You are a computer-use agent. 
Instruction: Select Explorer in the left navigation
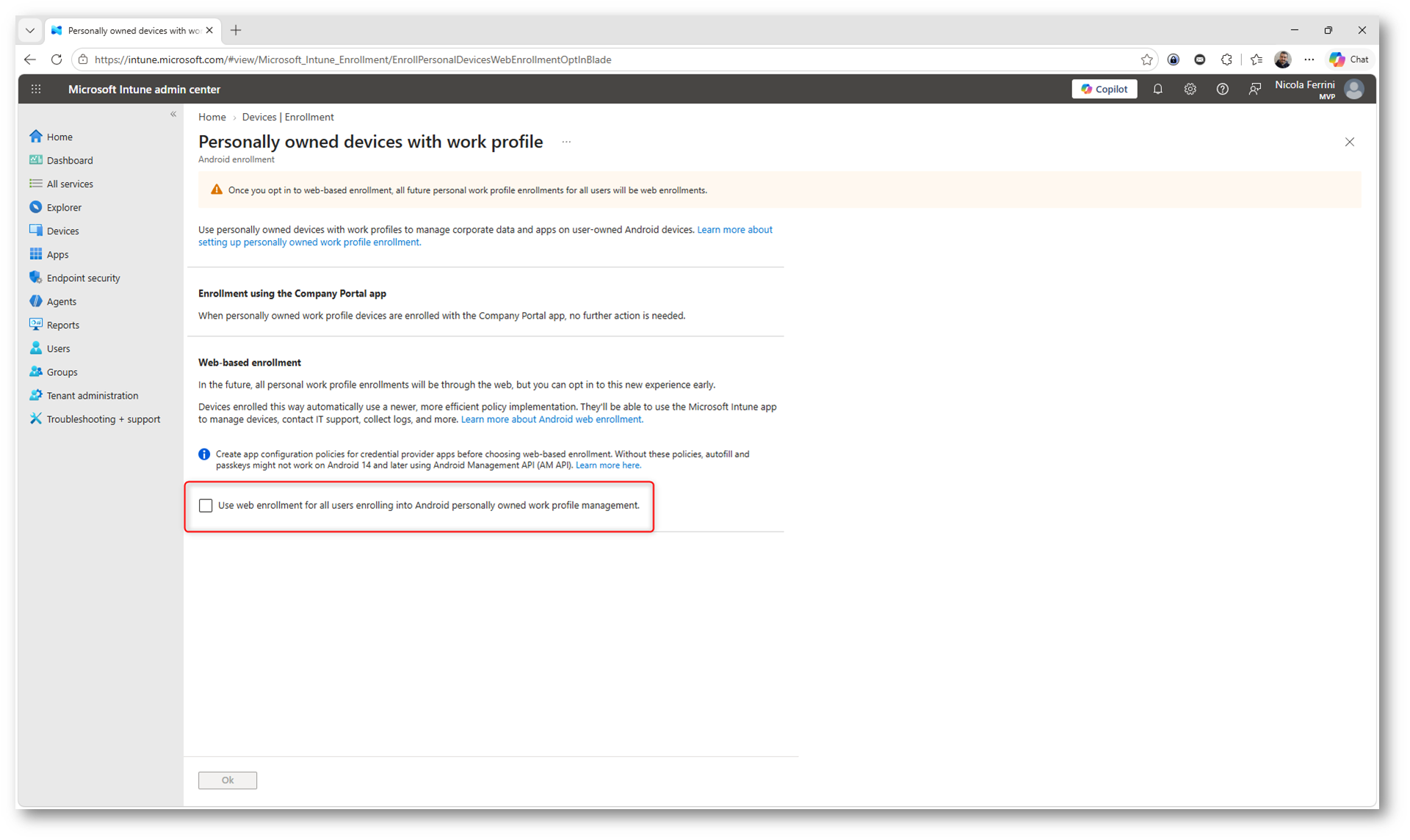point(64,207)
